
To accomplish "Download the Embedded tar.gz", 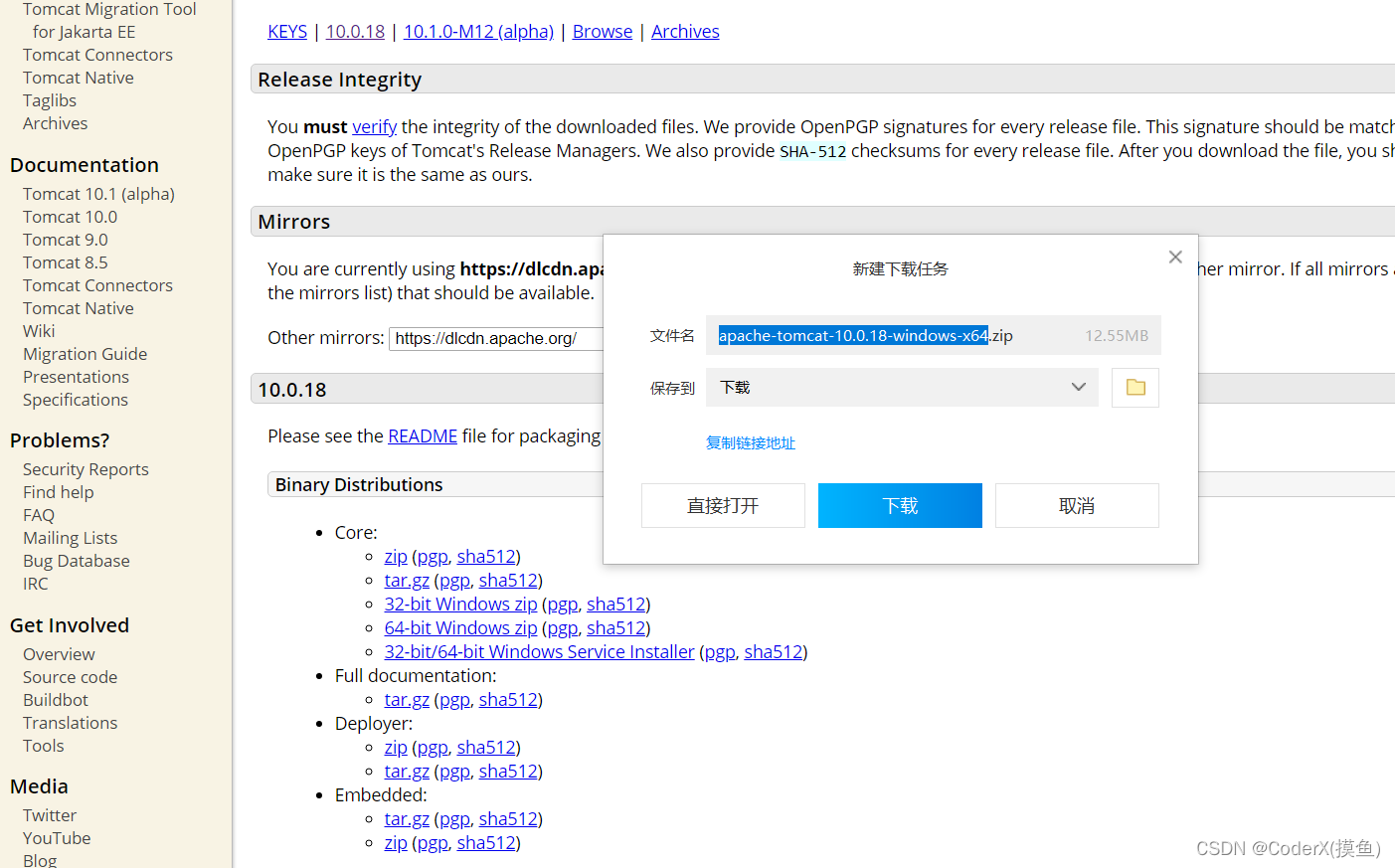I will click(407, 818).
